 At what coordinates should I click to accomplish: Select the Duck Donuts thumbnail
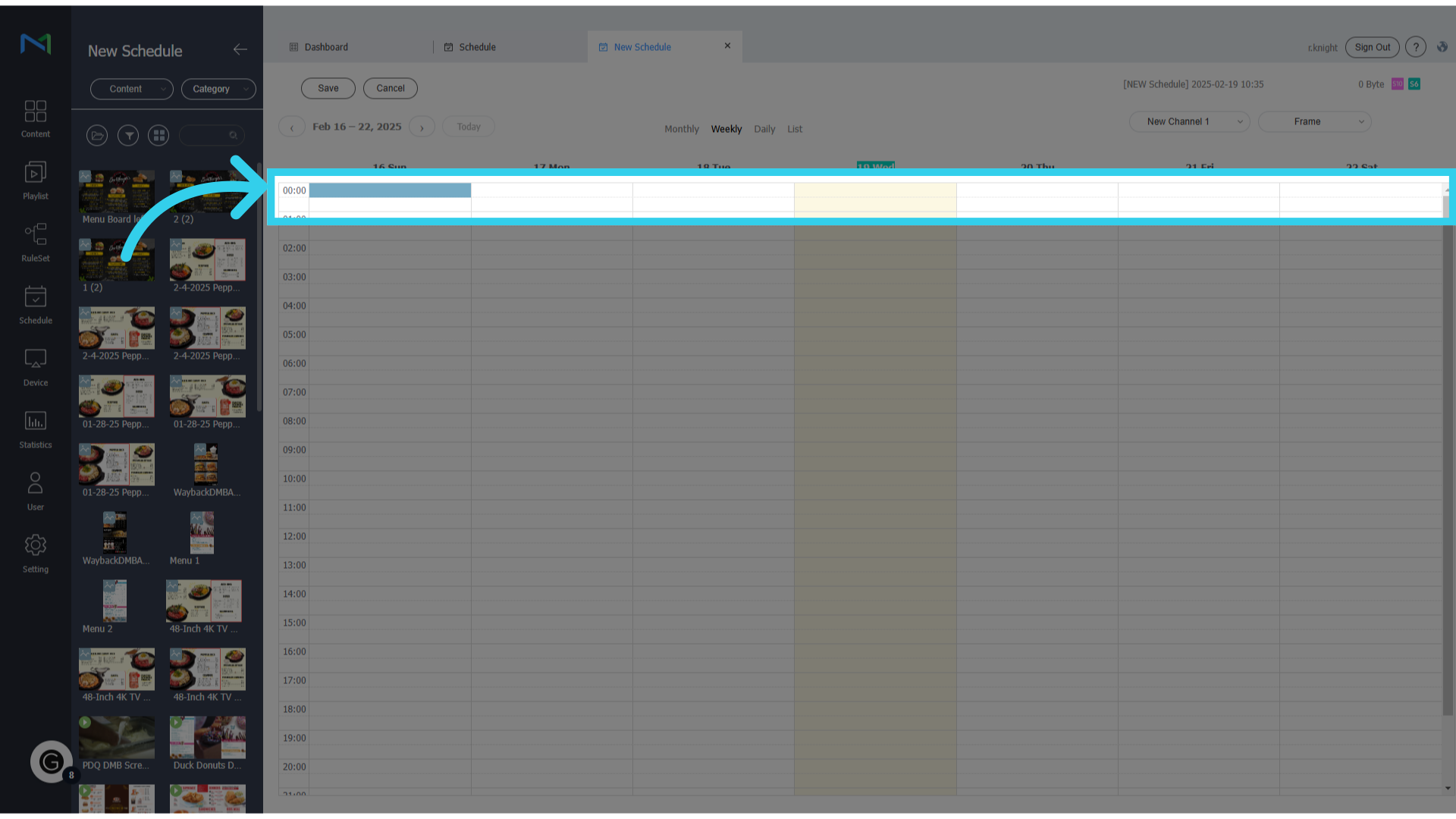point(207,738)
